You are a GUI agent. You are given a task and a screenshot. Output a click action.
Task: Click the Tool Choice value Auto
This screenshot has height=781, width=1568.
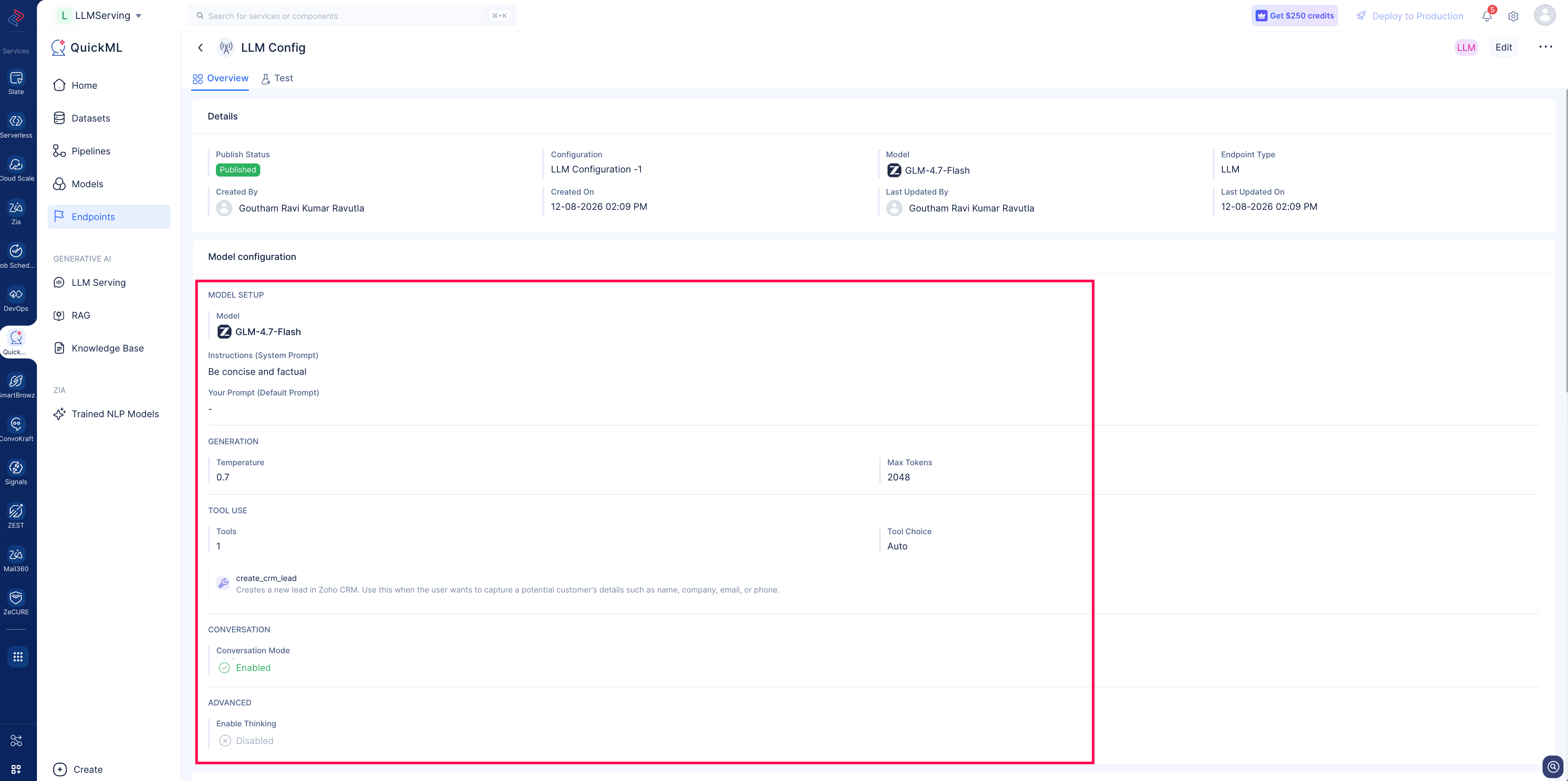[897, 546]
